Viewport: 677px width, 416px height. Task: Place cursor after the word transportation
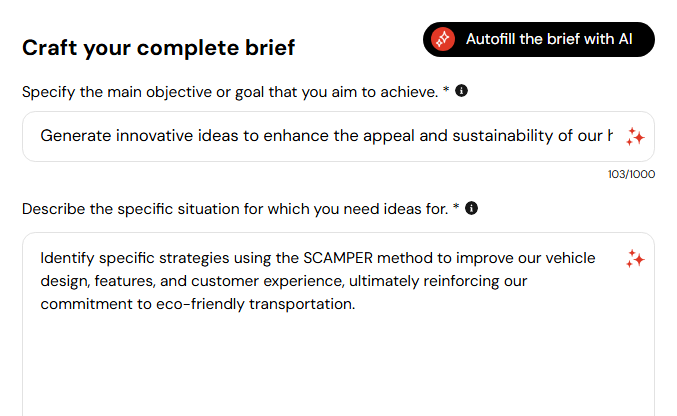[x=355, y=304]
